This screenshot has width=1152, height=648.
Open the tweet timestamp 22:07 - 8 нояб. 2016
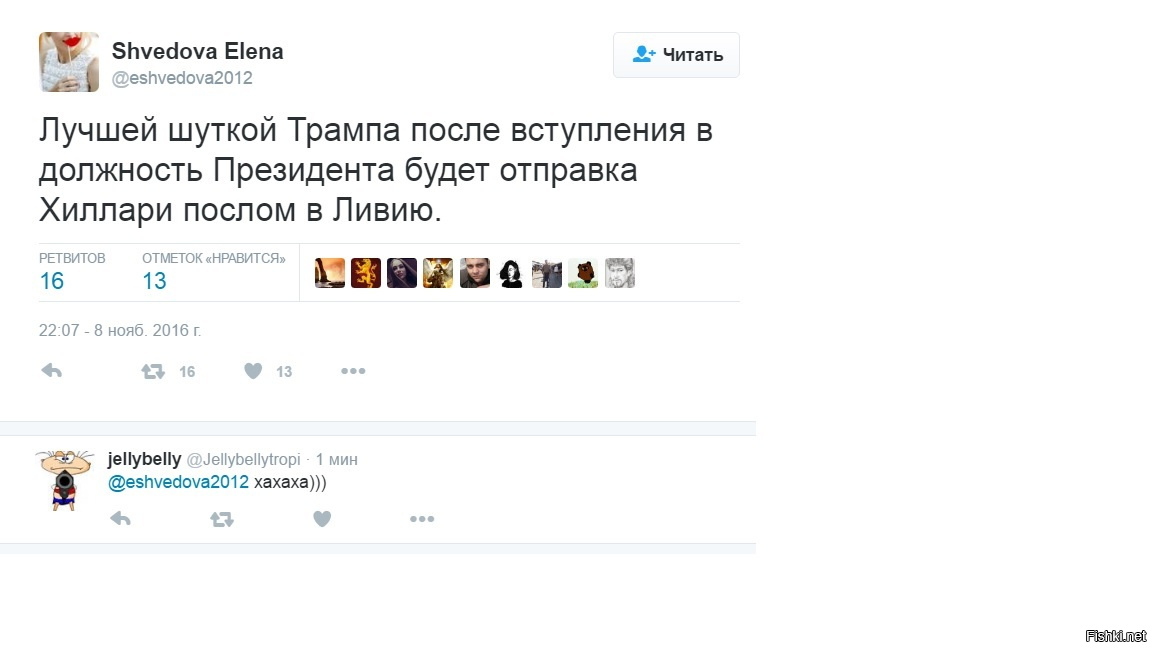[120, 330]
